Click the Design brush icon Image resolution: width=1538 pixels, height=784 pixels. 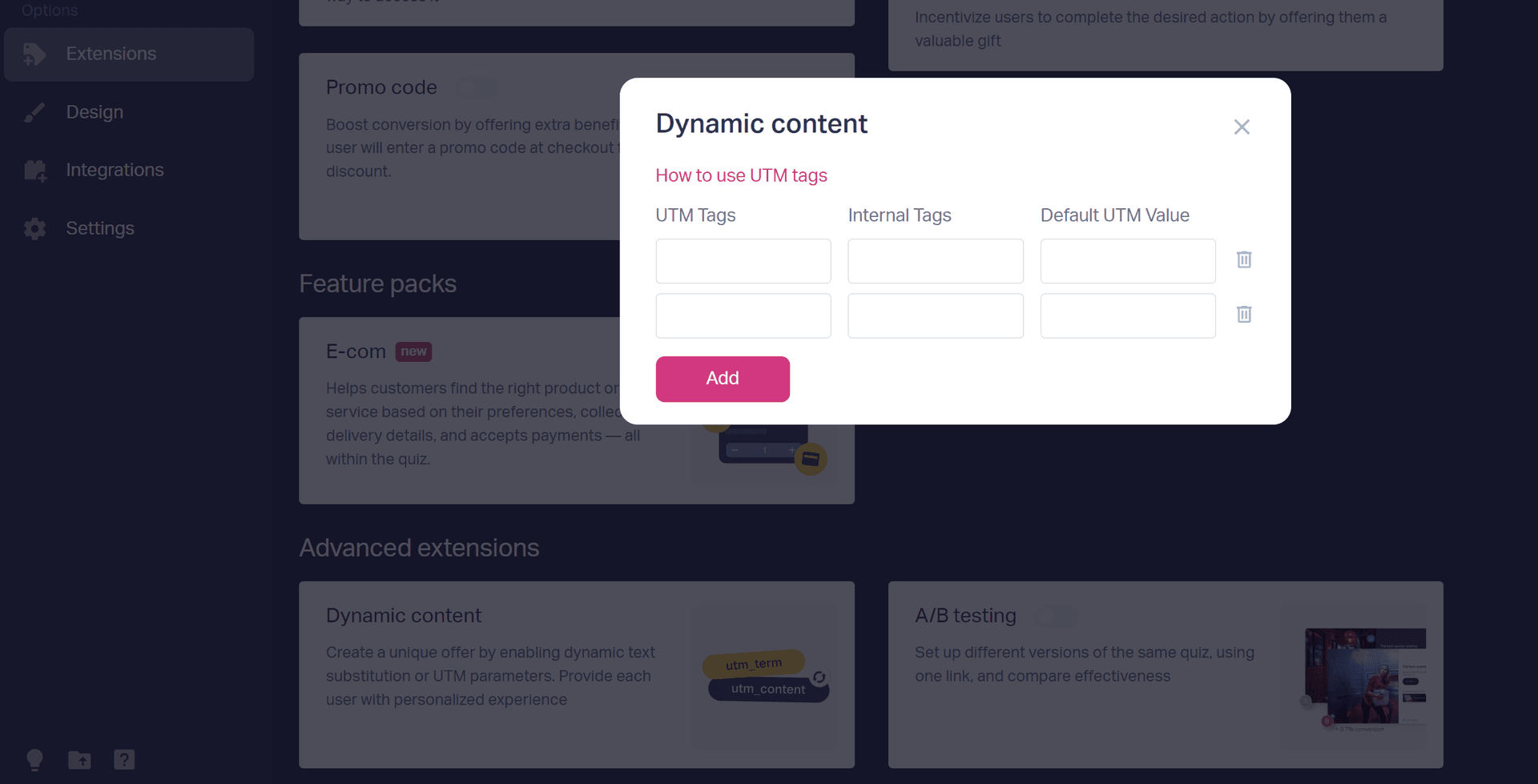click(x=34, y=112)
